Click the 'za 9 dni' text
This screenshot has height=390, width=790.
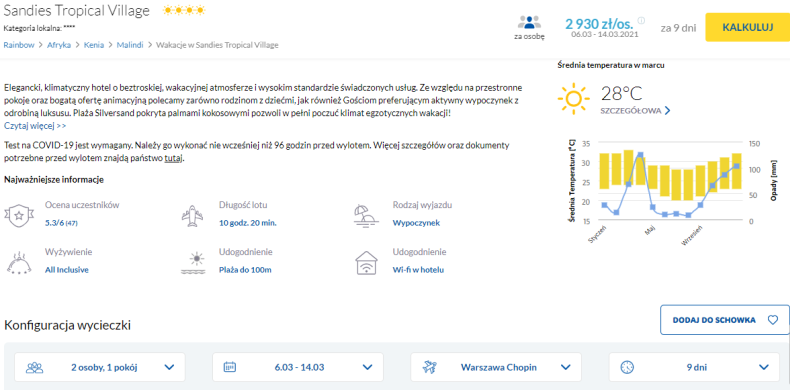(x=678, y=28)
